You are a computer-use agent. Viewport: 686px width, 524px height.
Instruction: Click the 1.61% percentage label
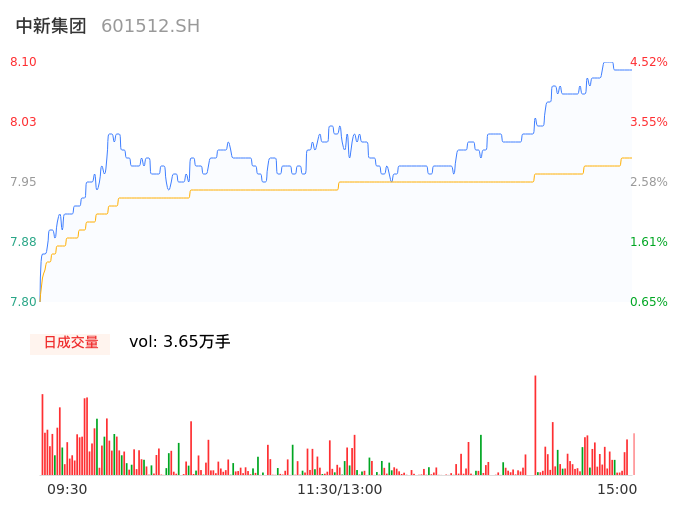pyautogui.click(x=648, y=242)
